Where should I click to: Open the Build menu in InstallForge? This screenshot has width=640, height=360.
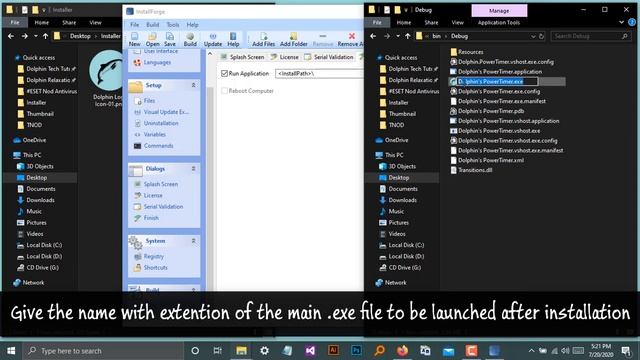click(x=153, y=24)
